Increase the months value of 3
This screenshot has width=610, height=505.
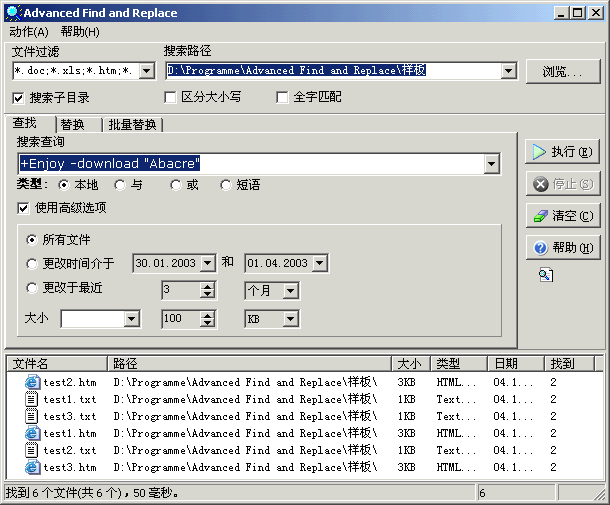[207, 287]
